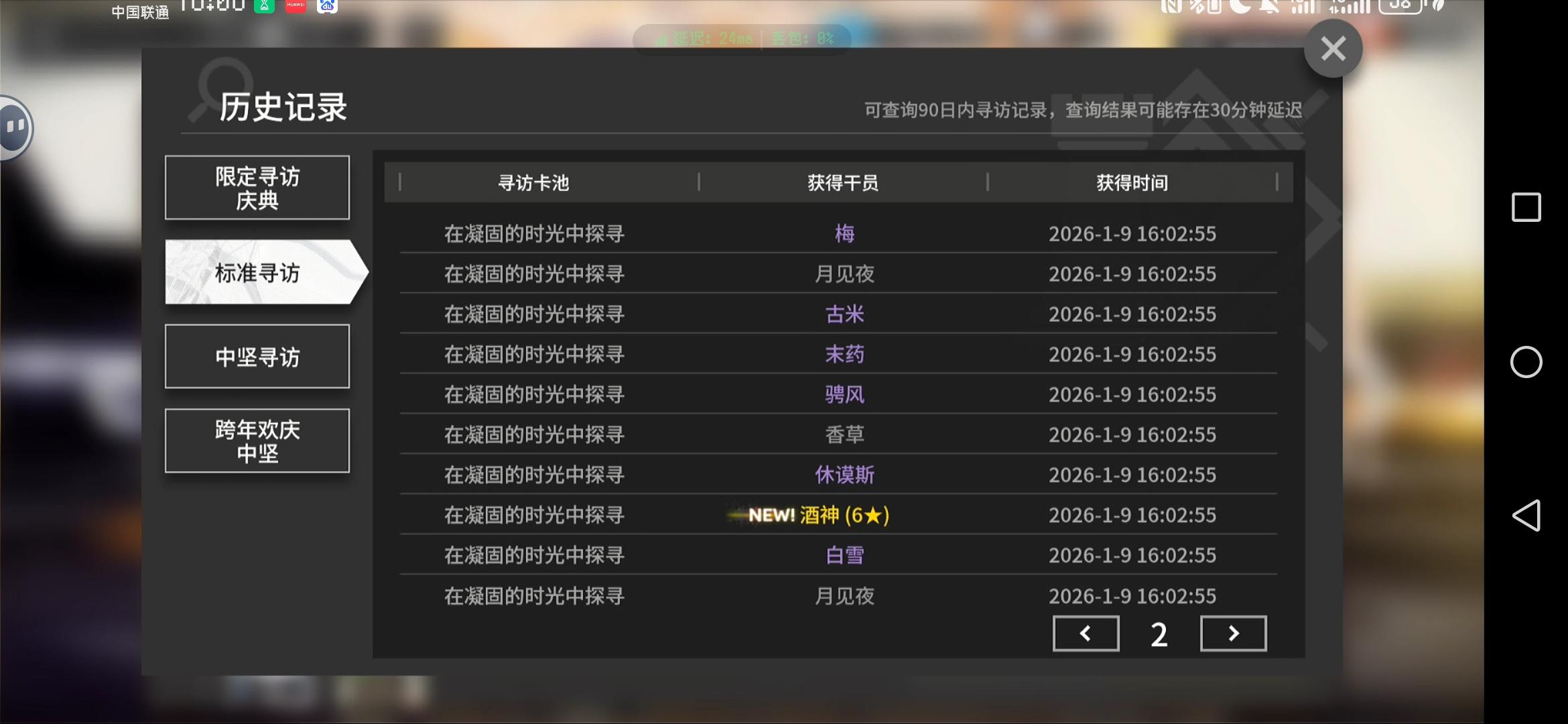Close the history record dialog
Screen dimensions: 1568x724
[1333, 49]
